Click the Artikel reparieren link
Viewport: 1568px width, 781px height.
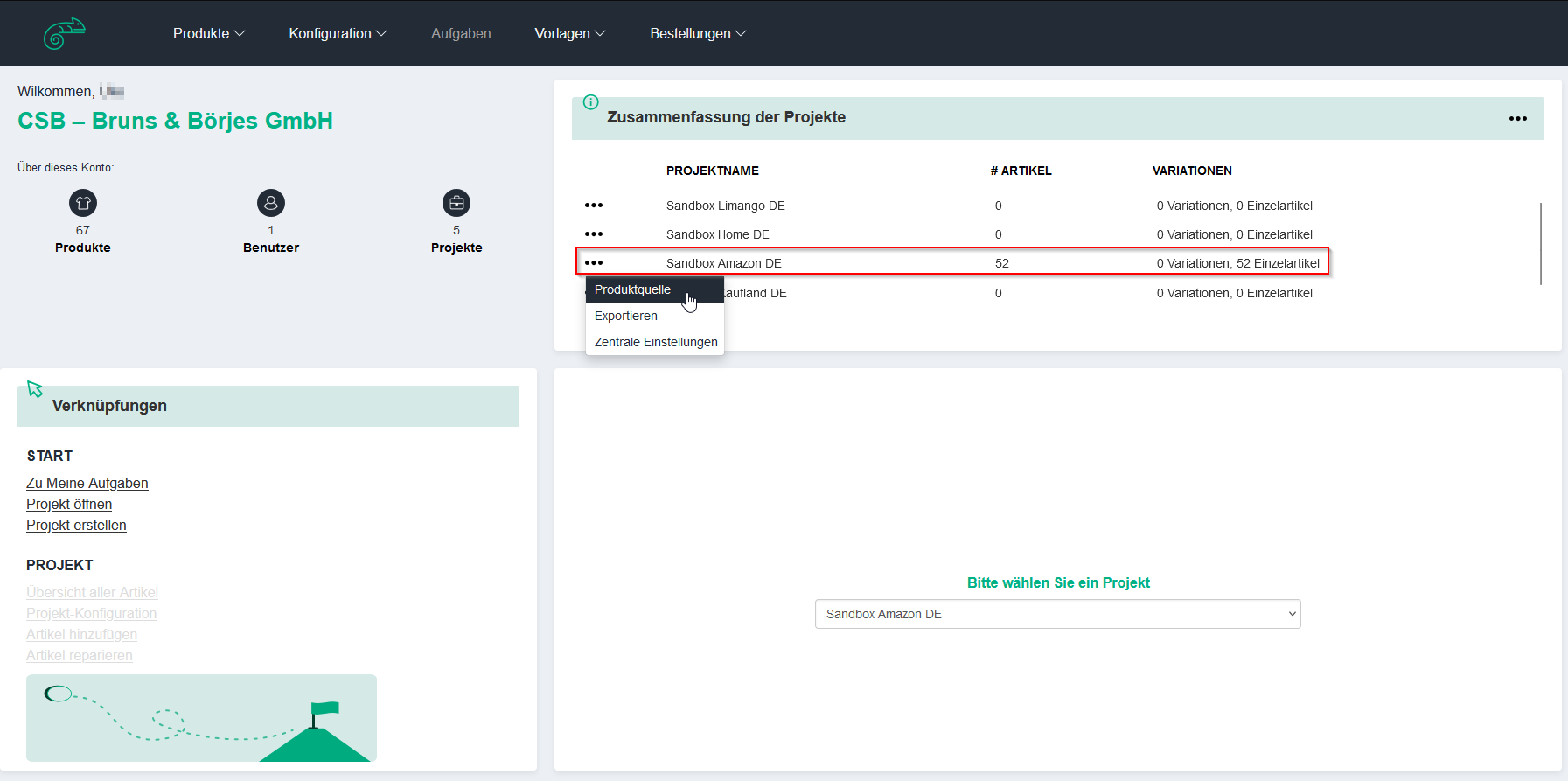(80, 655)
